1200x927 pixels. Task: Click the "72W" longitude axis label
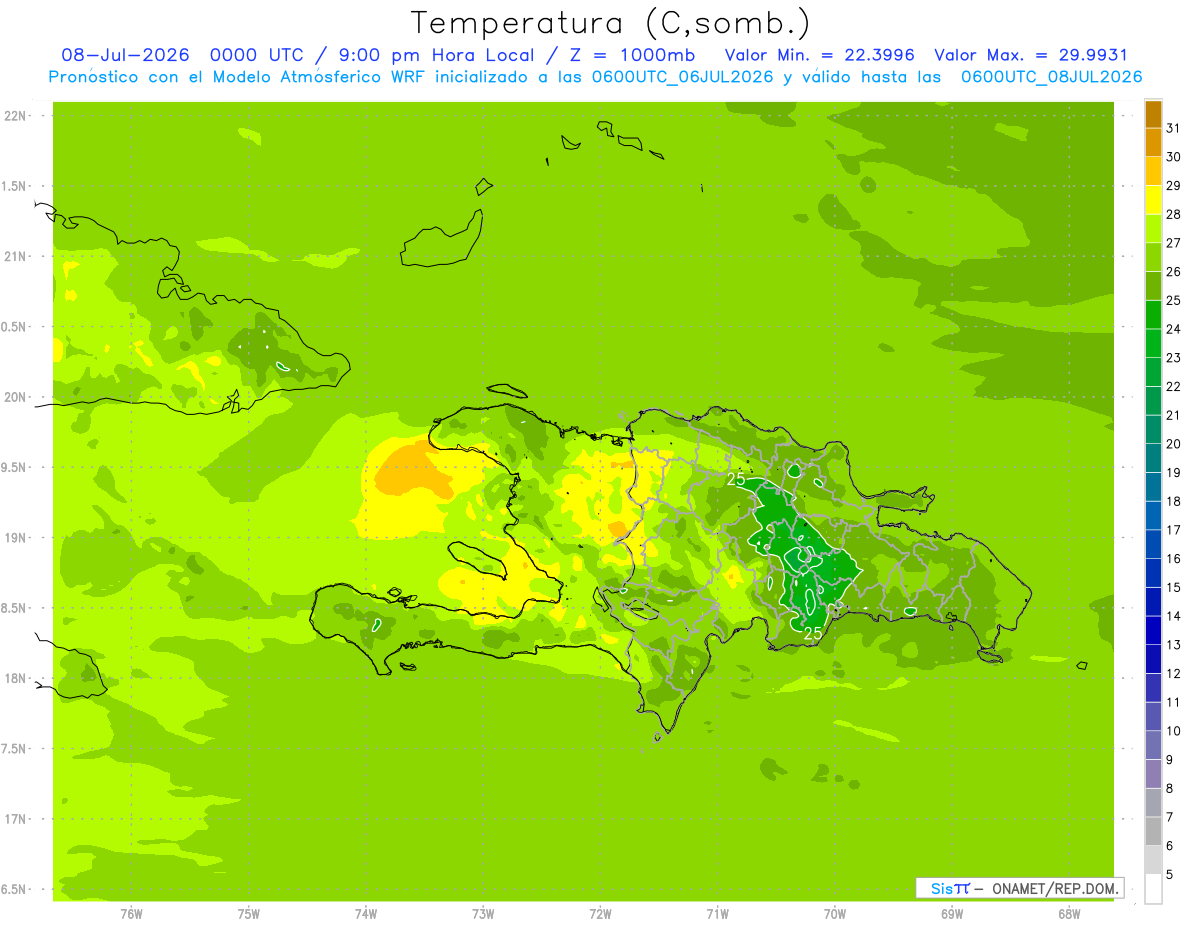click(600, 914)
